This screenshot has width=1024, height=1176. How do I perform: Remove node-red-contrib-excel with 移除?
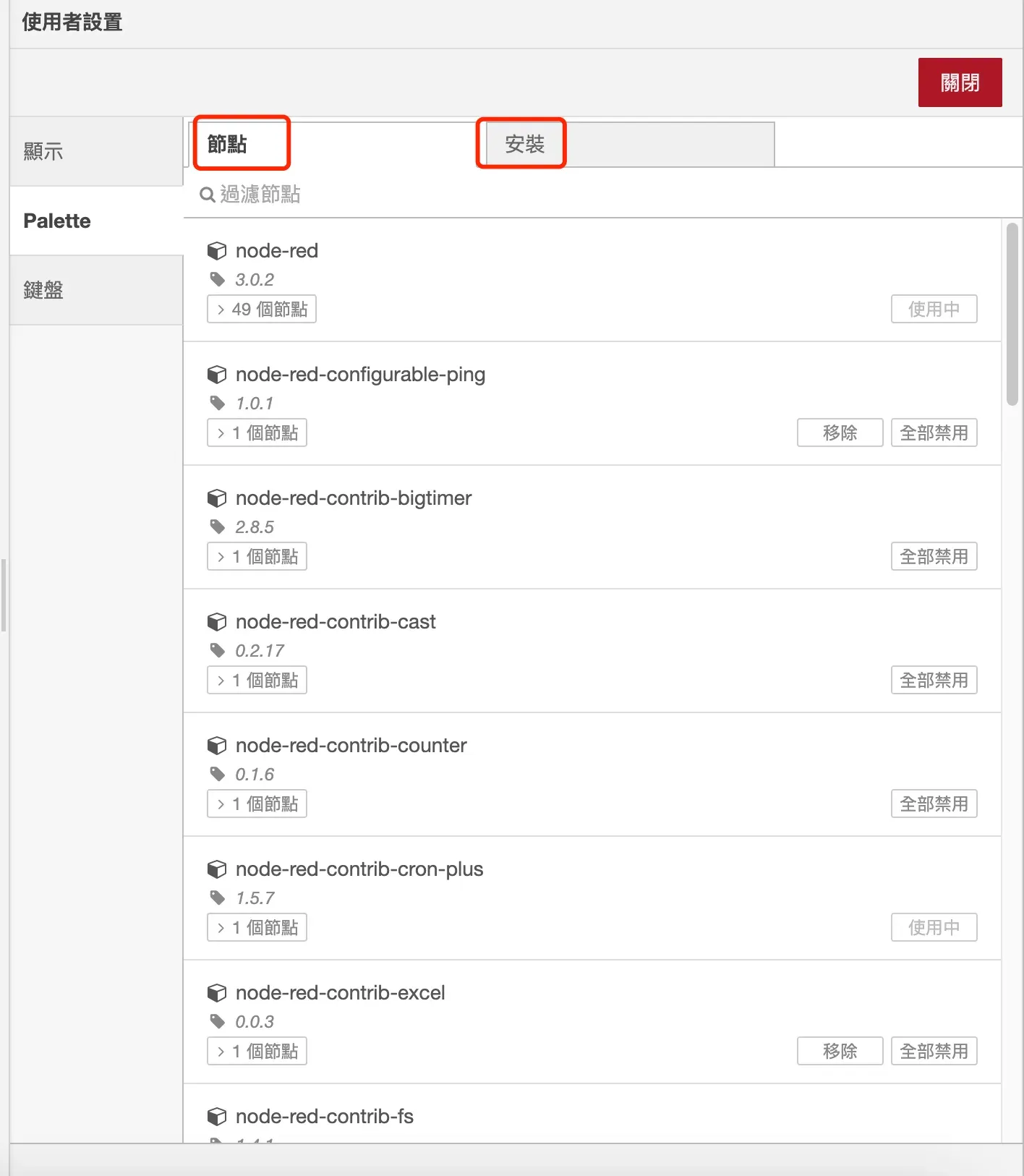point(840,1051)
